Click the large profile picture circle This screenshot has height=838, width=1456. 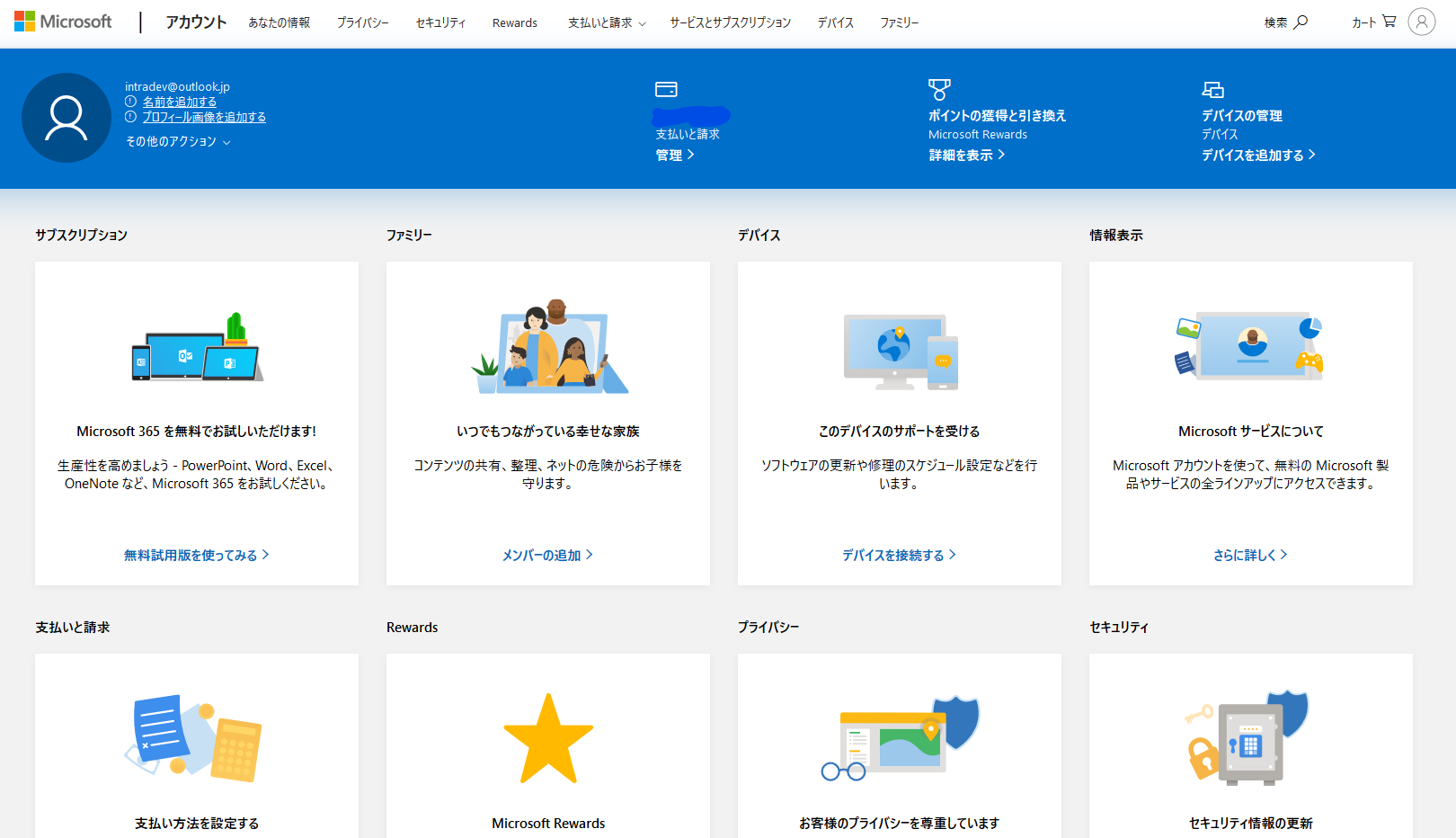tap(67, 118)
